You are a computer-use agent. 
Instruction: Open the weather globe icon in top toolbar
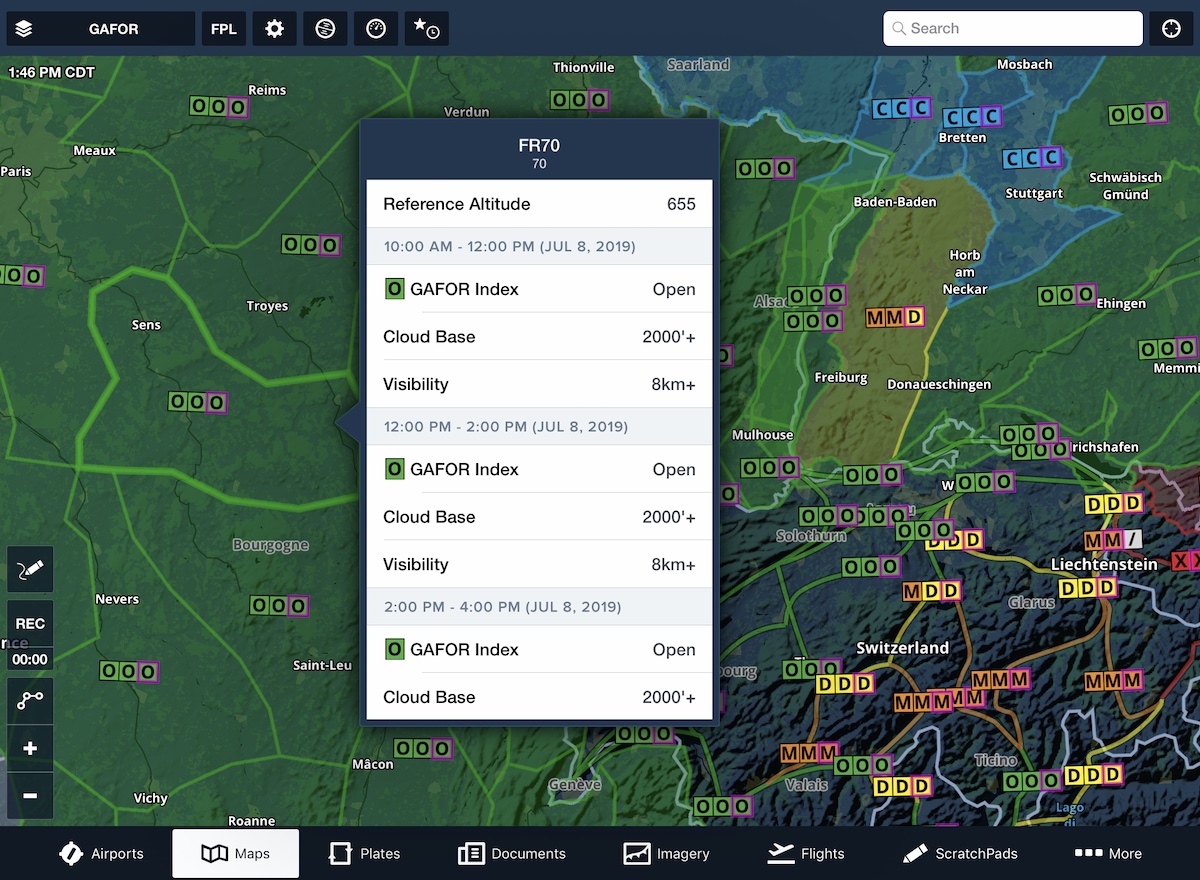tap(324, 28)
